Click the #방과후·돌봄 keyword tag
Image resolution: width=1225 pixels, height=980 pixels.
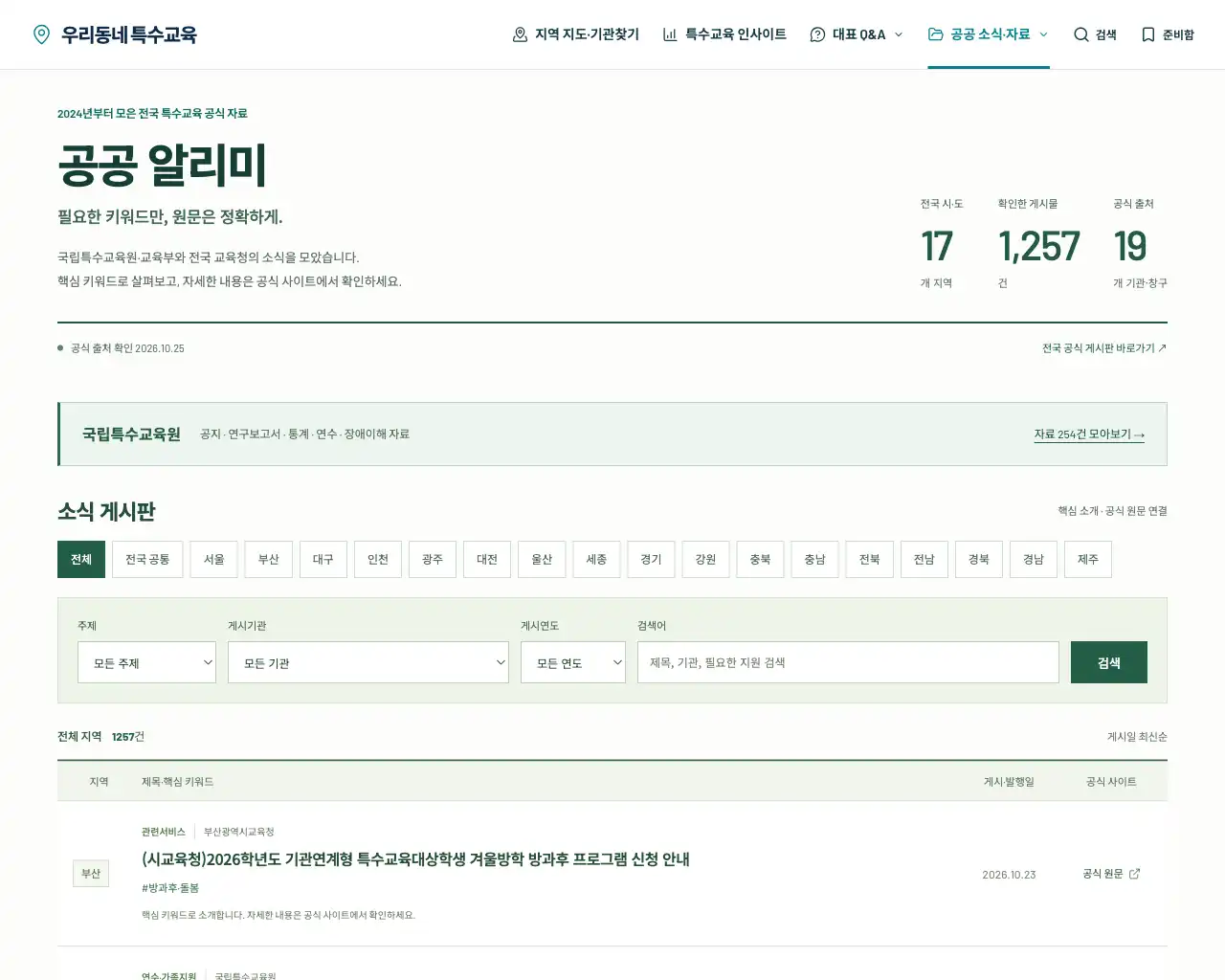point(170,888)
